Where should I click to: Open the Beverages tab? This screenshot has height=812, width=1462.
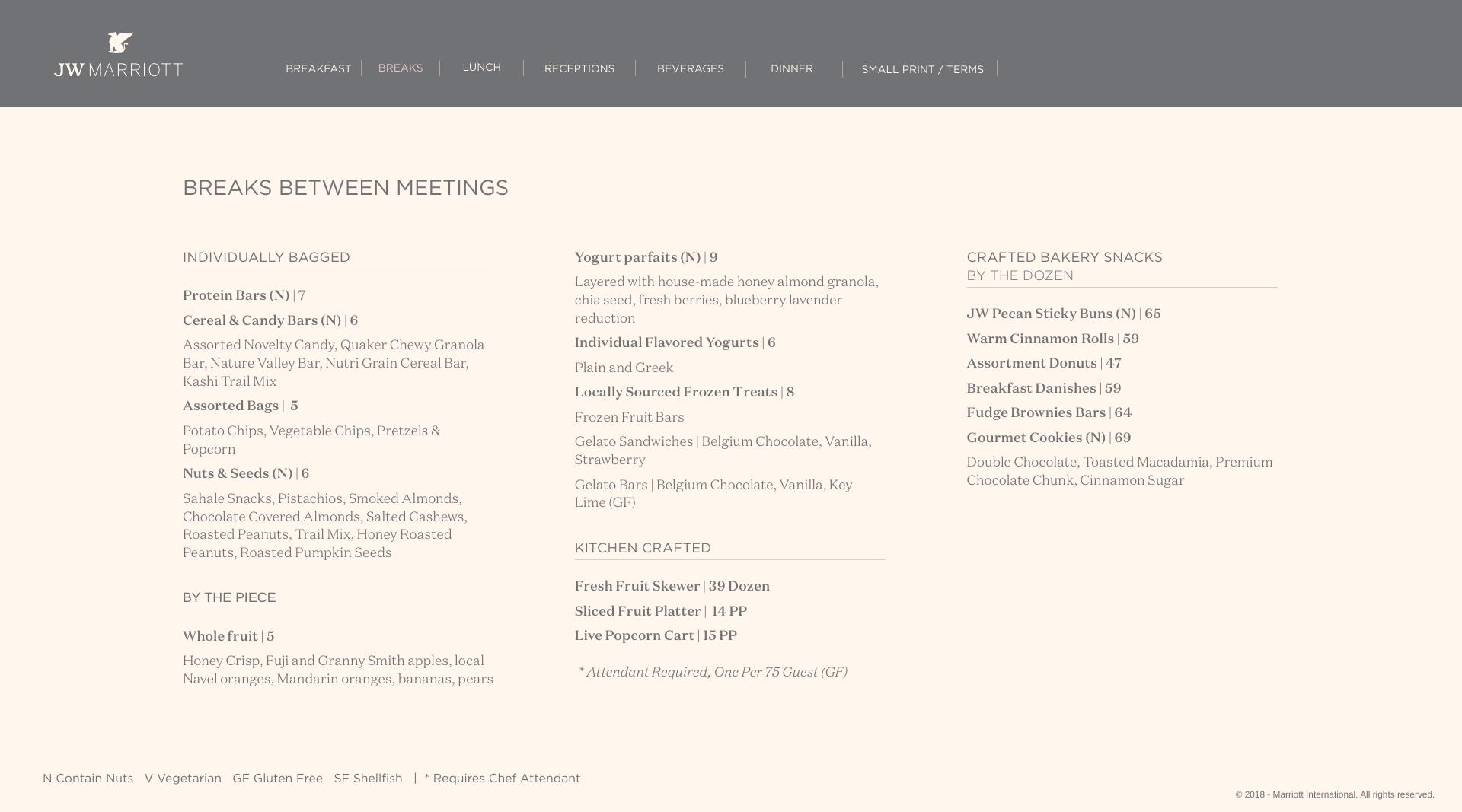(690, 68)
